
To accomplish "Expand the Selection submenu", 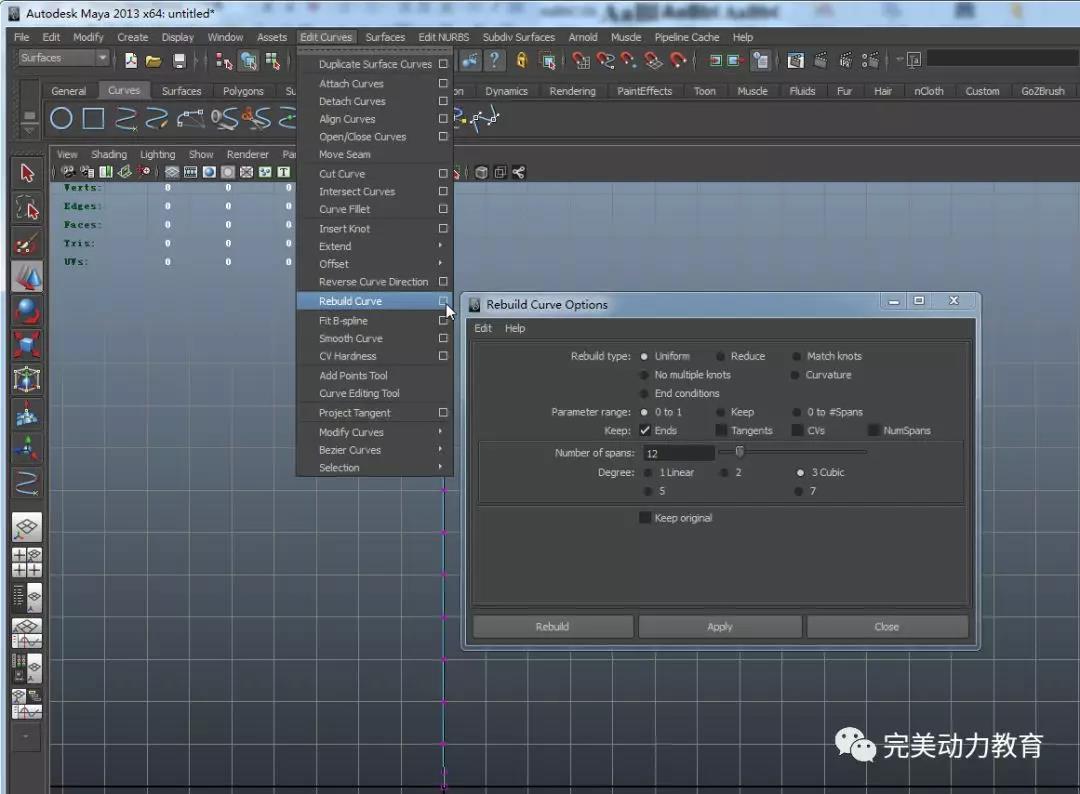I will (375, 468).
